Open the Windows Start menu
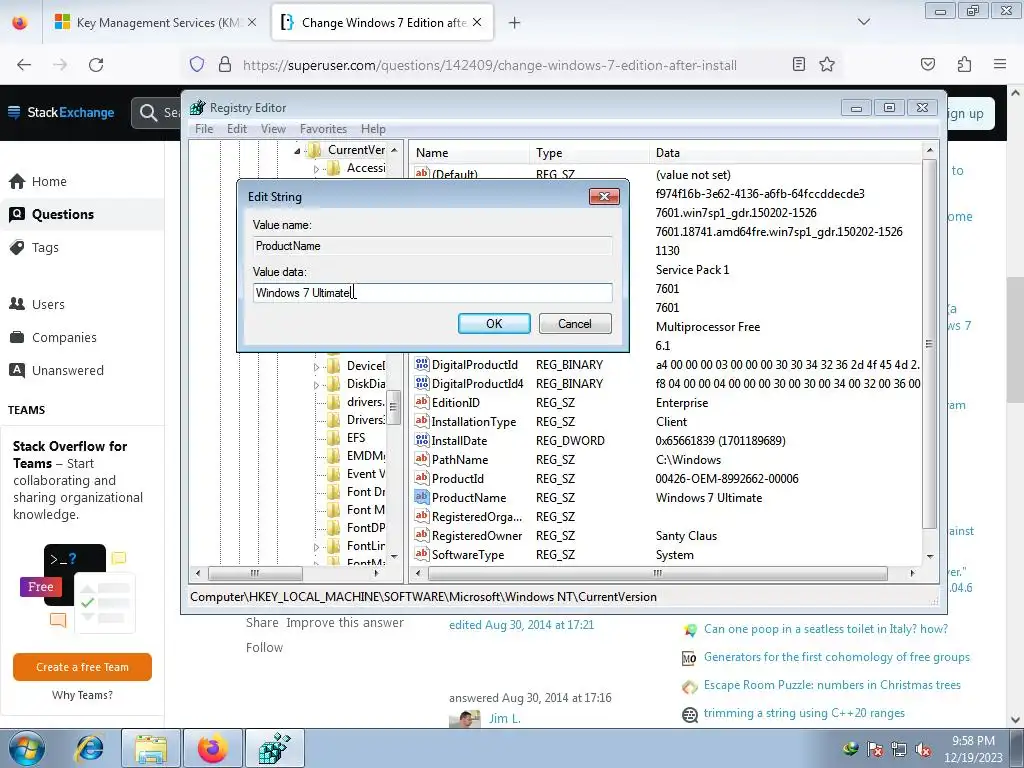The image size is (1024, 768). [25, 748]
